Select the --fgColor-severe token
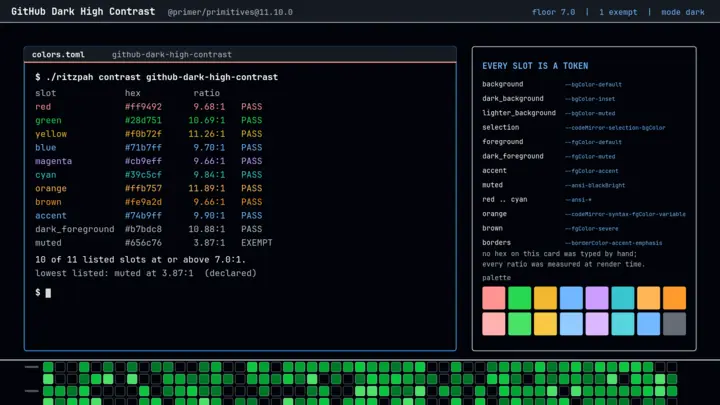 (x=591, y=229)
